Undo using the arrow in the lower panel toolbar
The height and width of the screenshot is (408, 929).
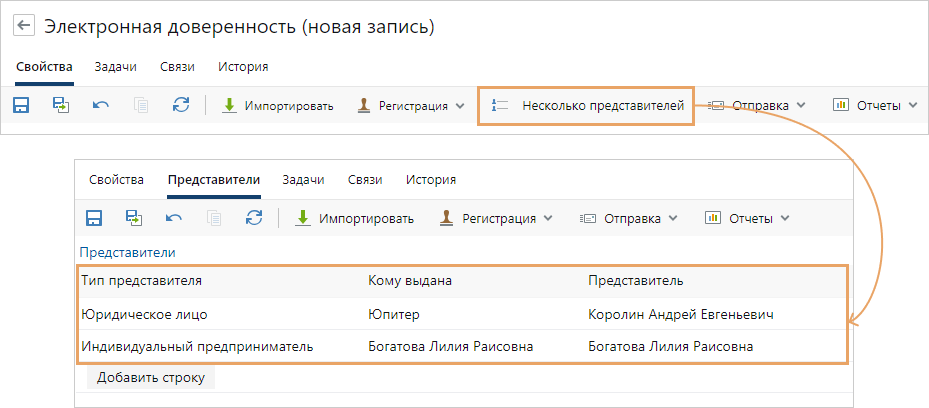tap(174, 218)
